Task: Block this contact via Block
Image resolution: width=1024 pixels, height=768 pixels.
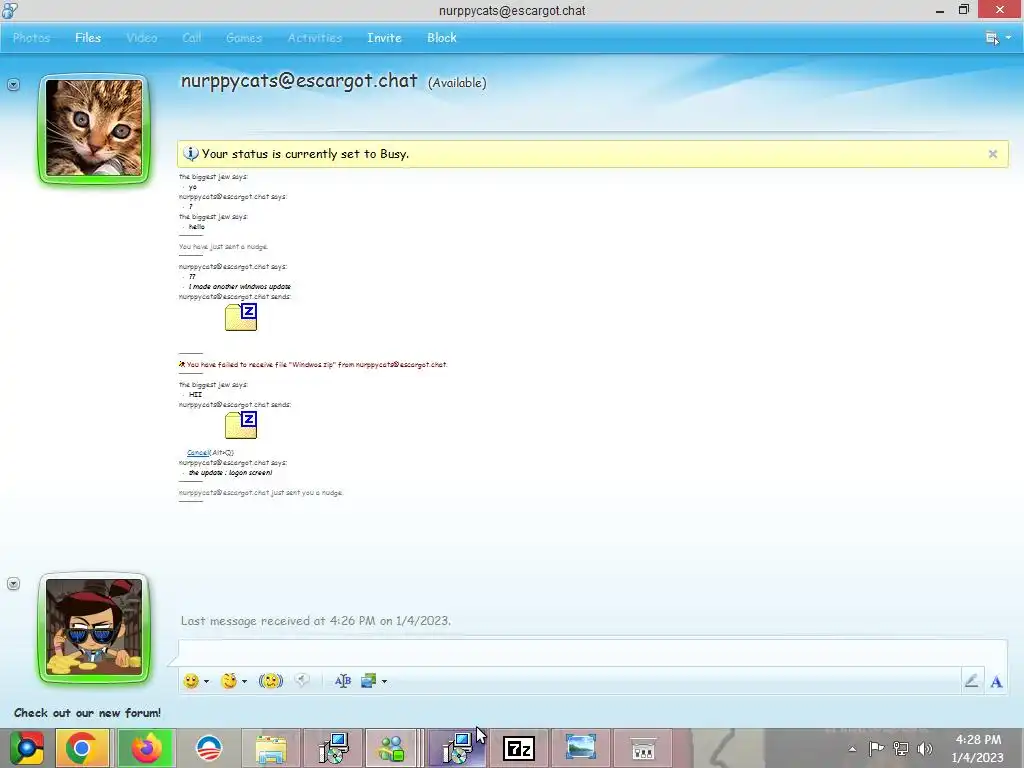Action: point(442,38)
